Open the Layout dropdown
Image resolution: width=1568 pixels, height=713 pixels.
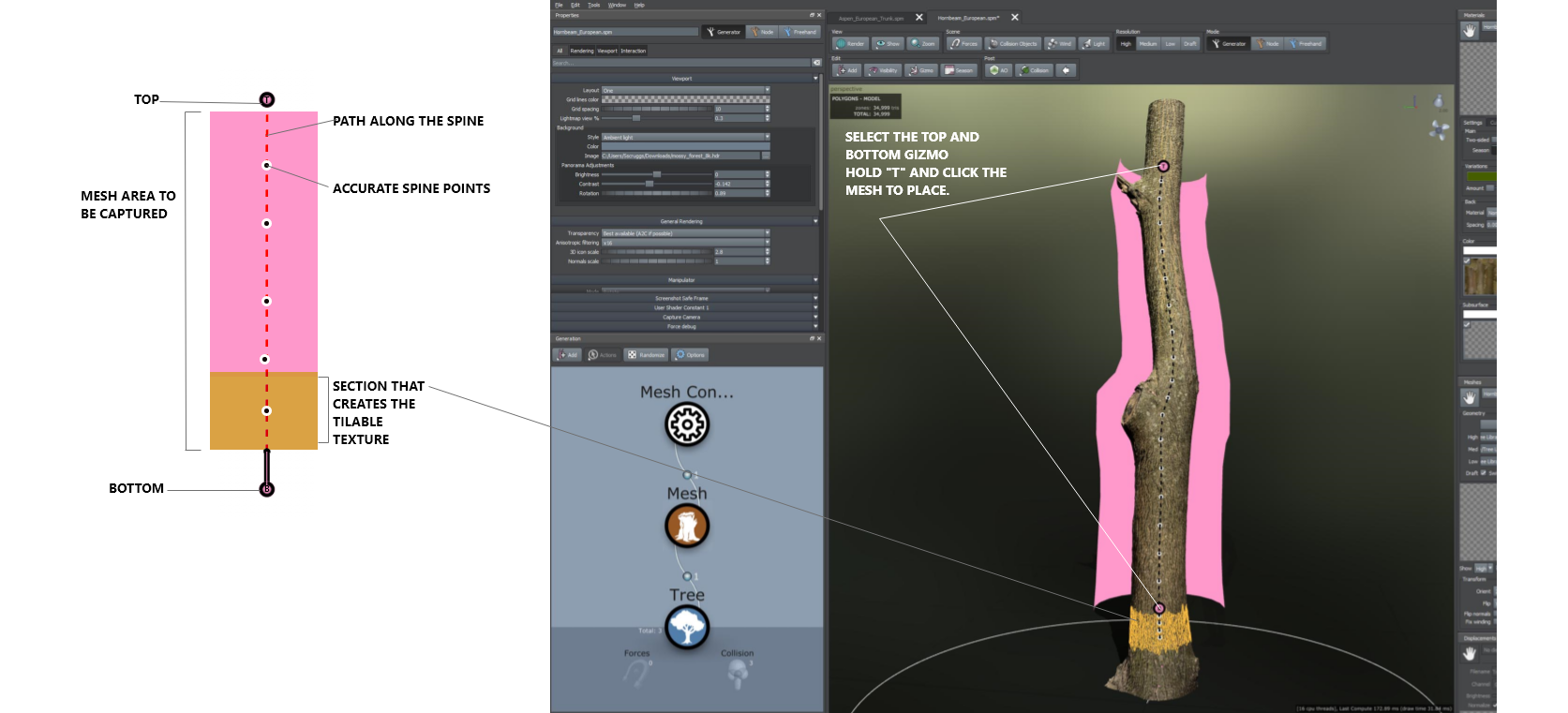tap(685, 90)
